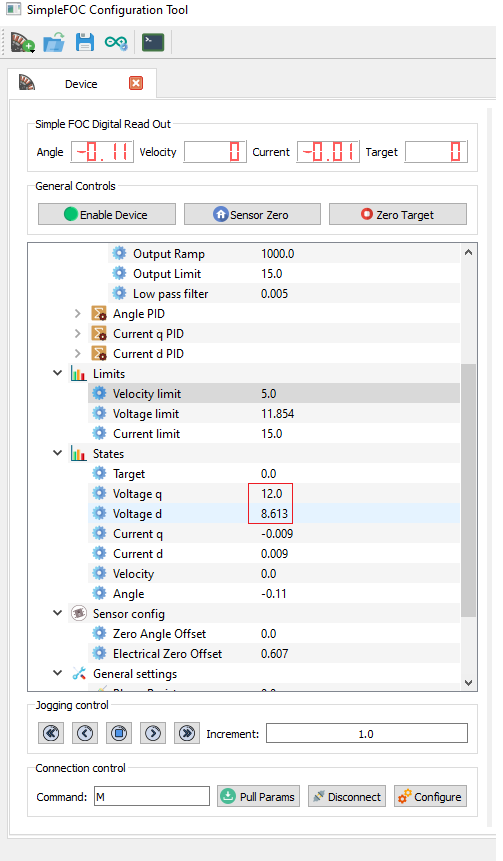This screenshot has width=503, height=861.
Task: Click Configure button
Action: pos(430,796)
